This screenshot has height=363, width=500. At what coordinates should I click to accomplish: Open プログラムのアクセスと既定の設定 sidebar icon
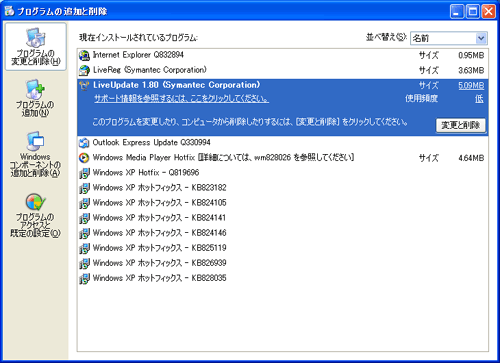click(35, 215)
